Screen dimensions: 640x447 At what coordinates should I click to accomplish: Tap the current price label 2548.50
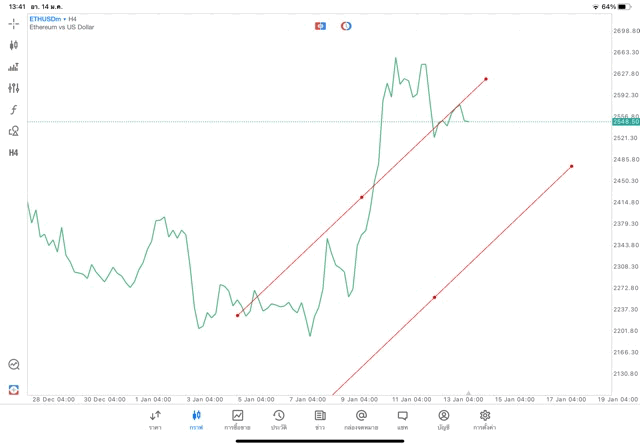click(x=627, y=122)
